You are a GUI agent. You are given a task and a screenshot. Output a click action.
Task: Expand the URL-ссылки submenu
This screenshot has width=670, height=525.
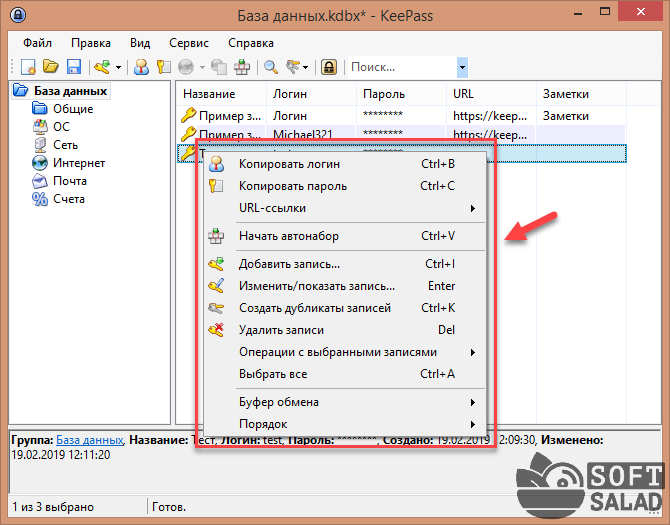coord(344,208)
